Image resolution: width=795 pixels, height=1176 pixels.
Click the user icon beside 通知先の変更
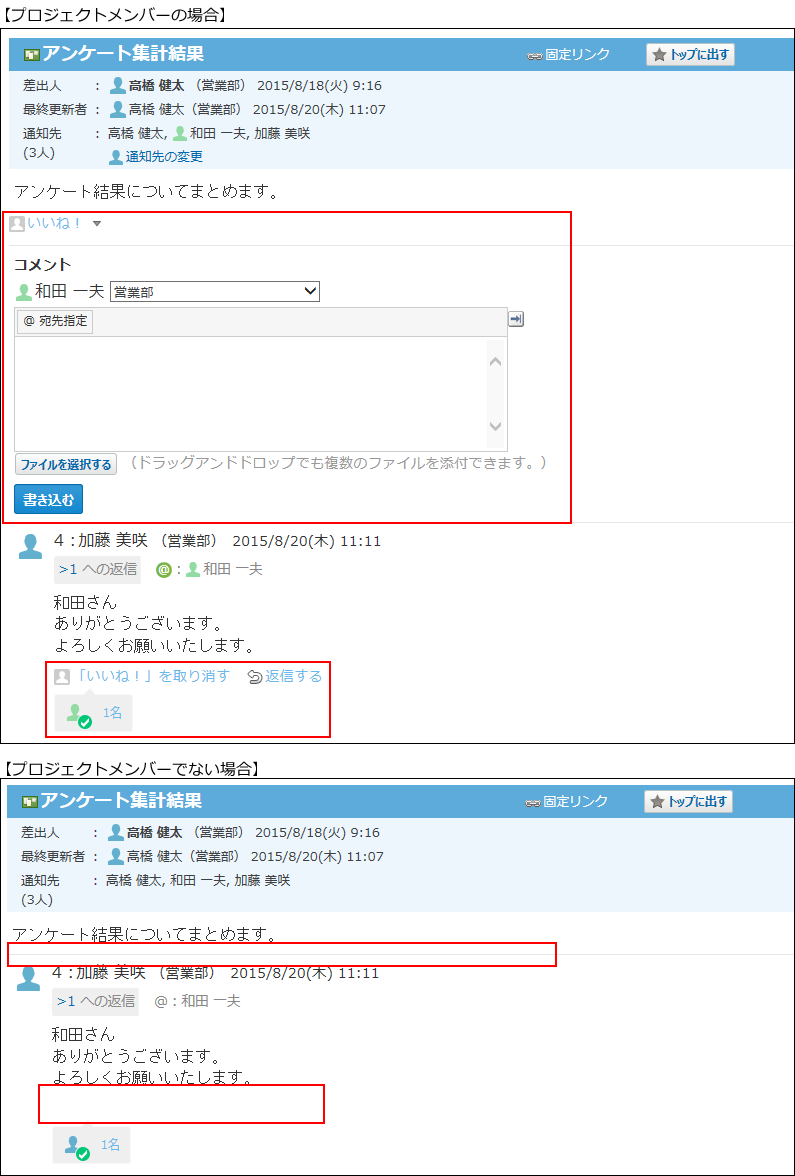click(116, 157)
